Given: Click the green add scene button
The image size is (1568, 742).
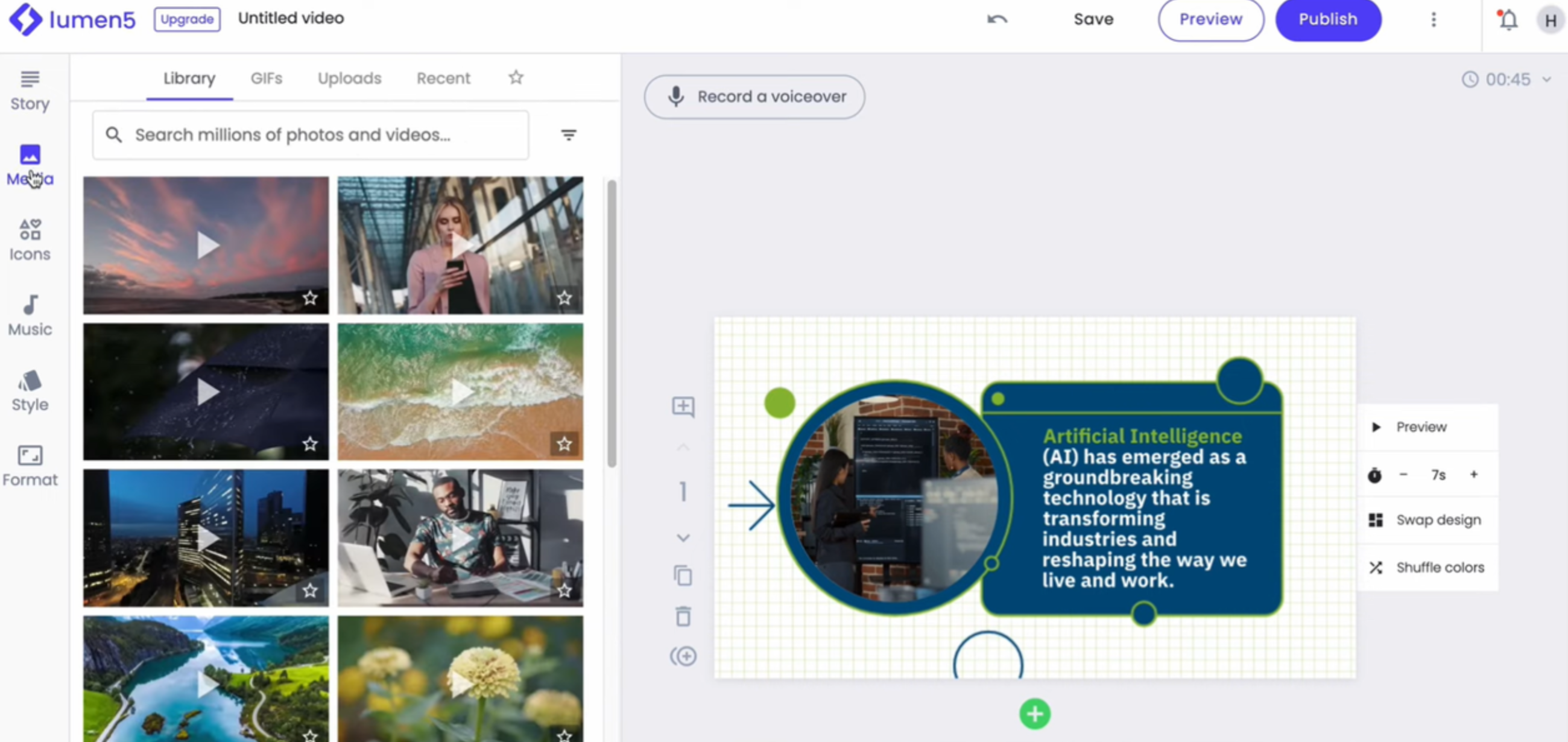Looking at the screenshot, I should click(1034, 714).
